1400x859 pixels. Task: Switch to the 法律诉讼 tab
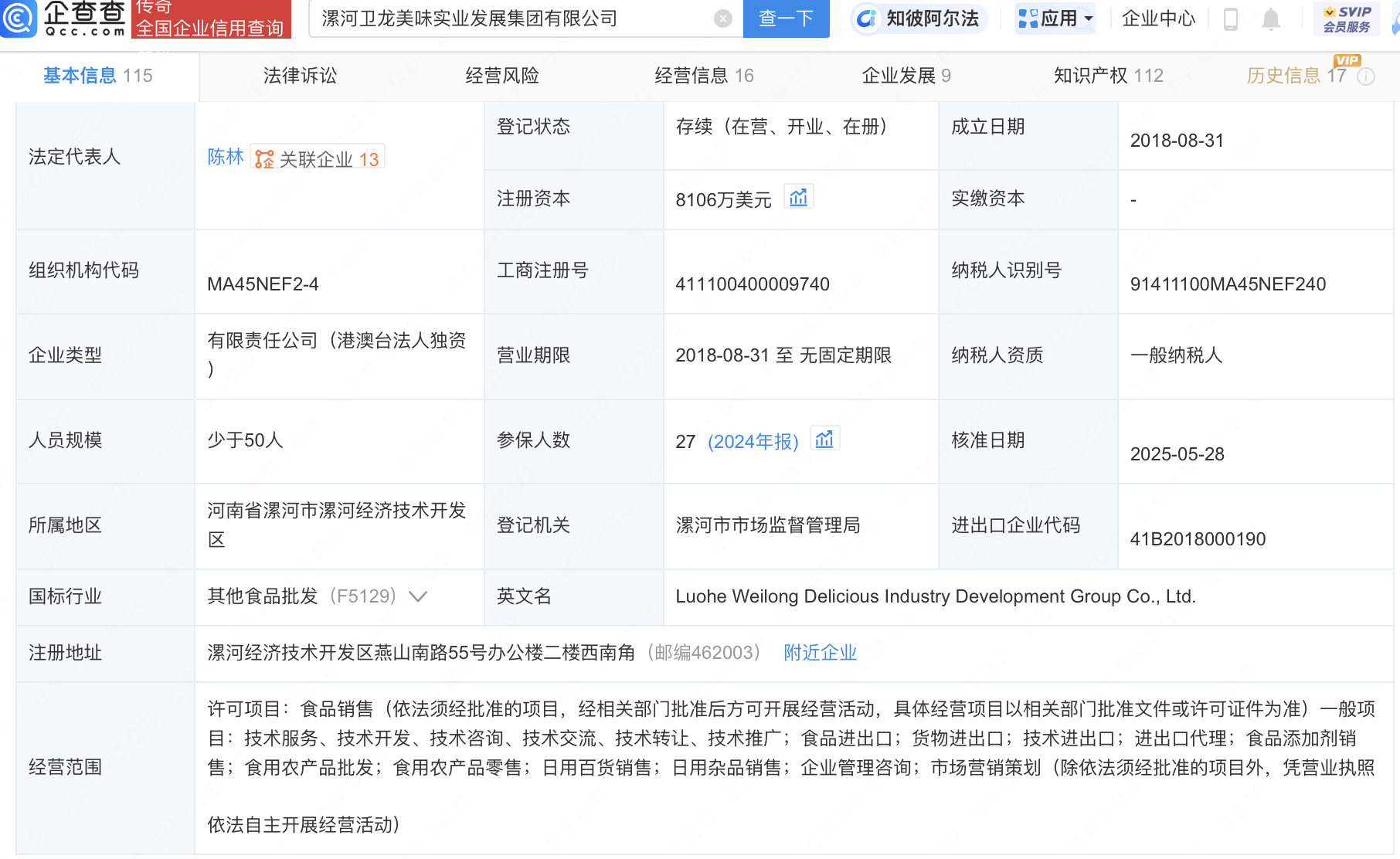click(300, 76)
